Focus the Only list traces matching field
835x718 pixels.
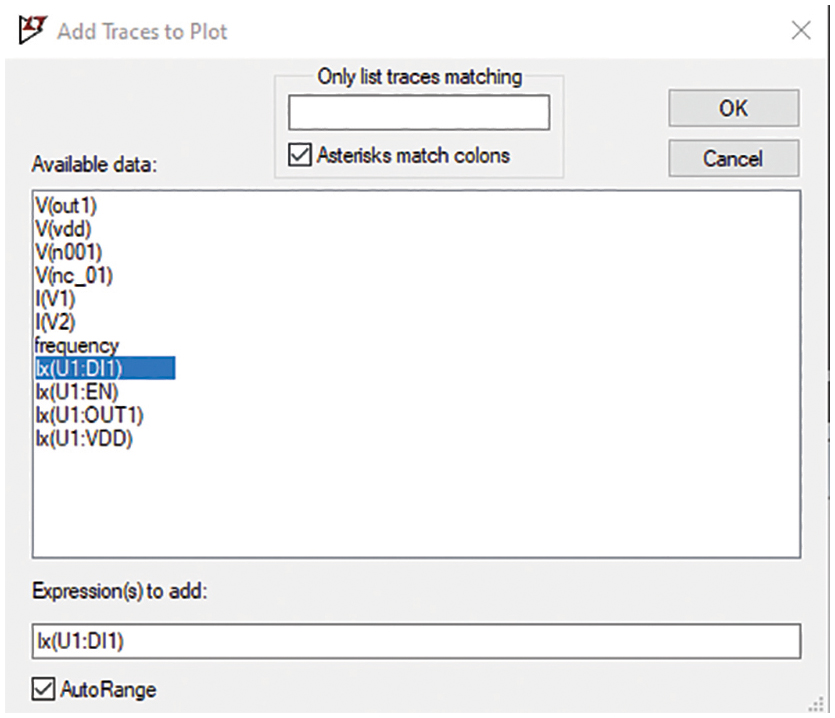[419, 112]
